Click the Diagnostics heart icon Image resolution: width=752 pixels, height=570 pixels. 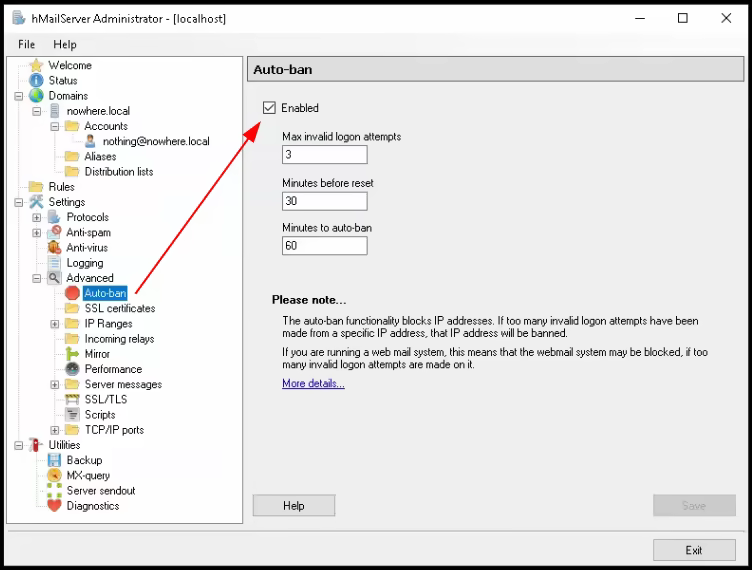(54, 505)
